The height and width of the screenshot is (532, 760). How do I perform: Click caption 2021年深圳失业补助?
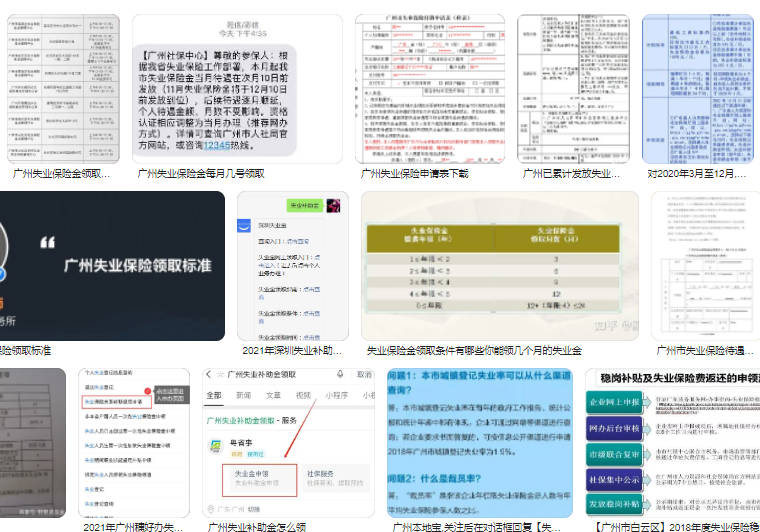coord(292,350)
